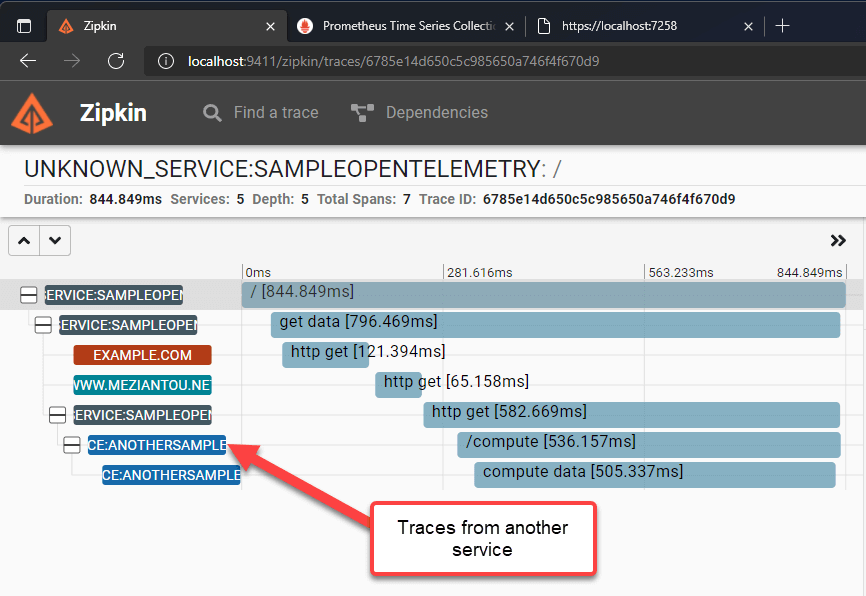Collapse the ANOTHERSAMPLE /compute span node
This screenshot has height=596, width=866.
click(x=72, y=445)
